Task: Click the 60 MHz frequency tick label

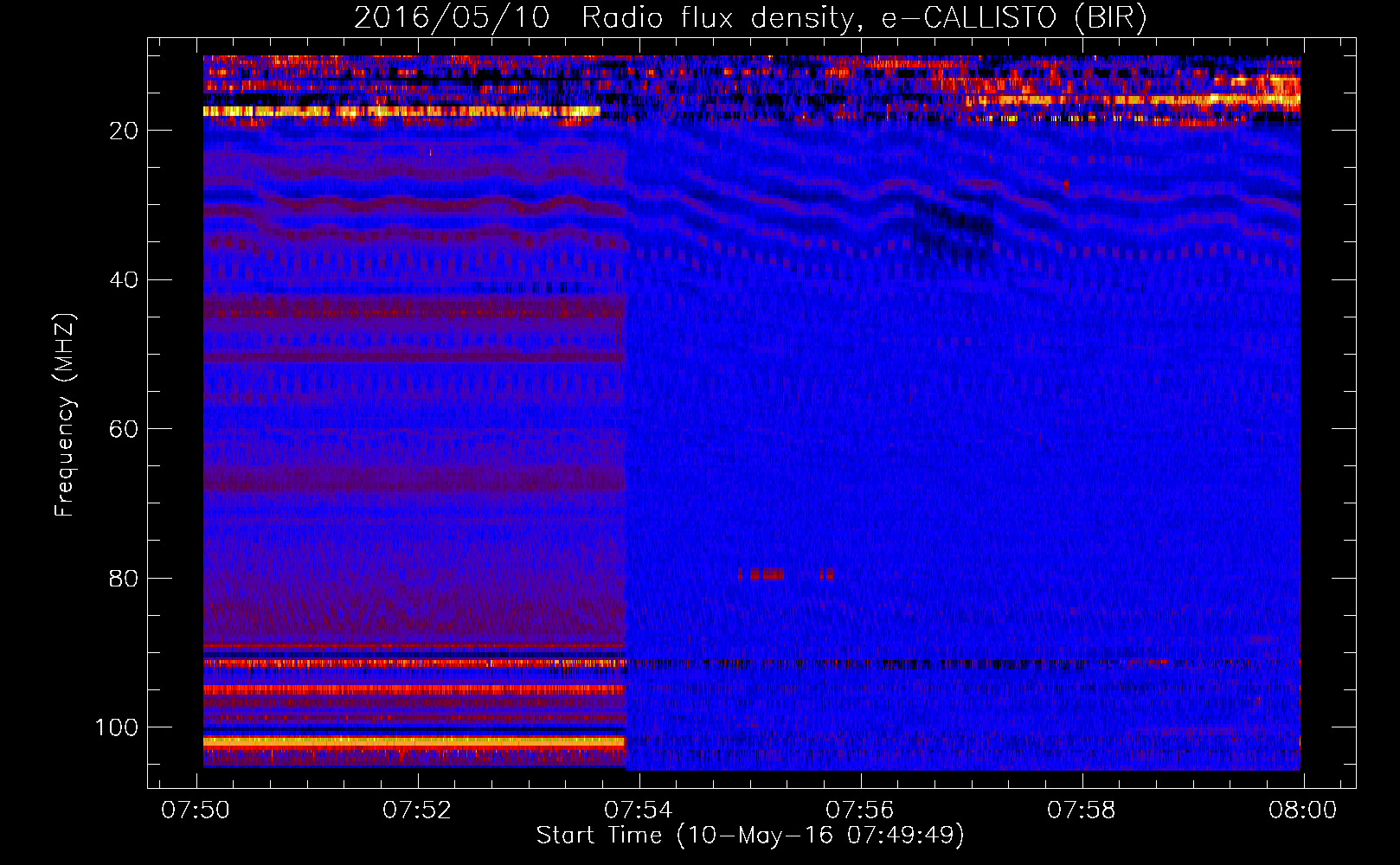Action: click(x=124, y=429)
